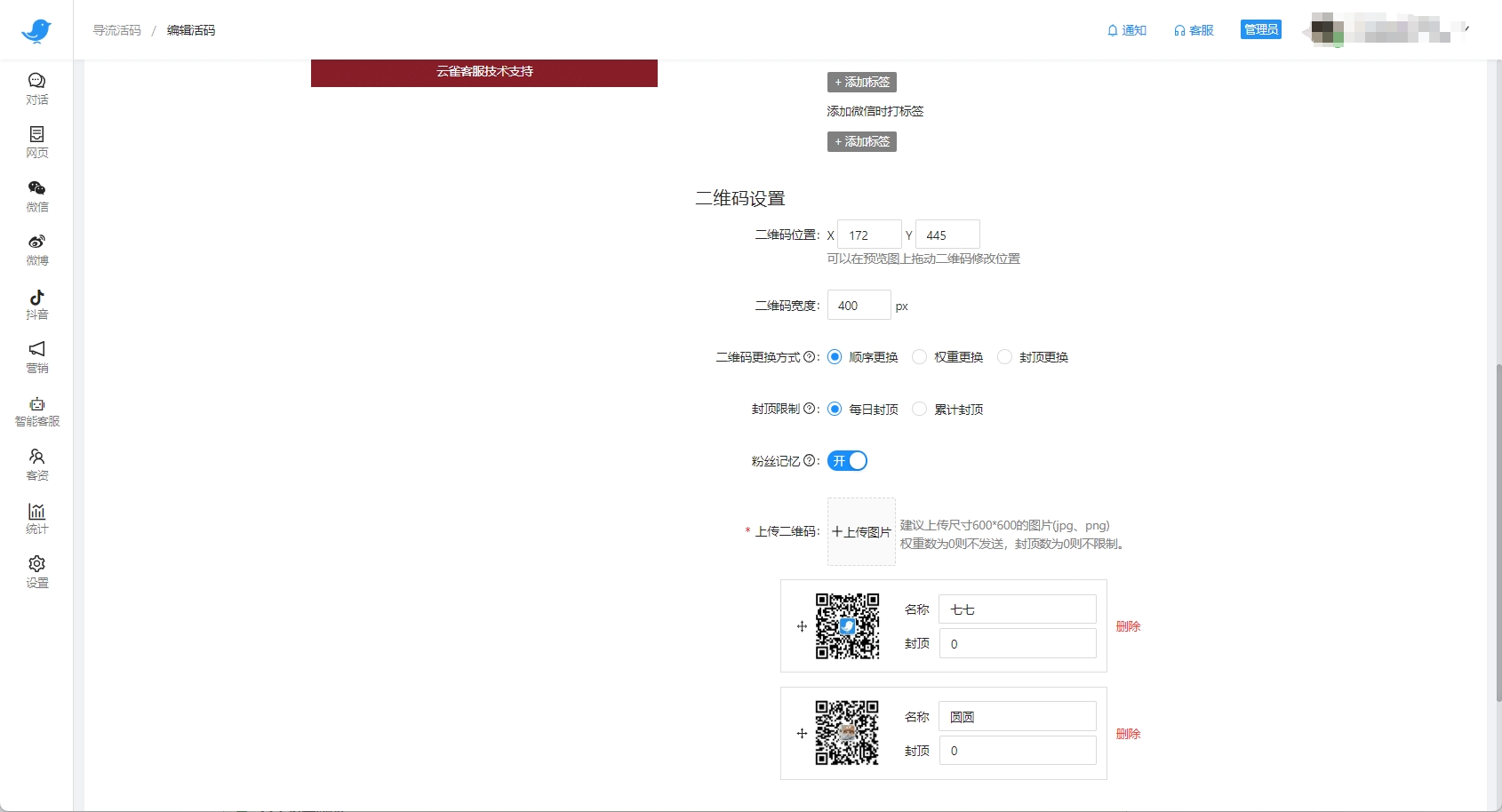Click the 圆圆 QR code thumbnail
The height and width of the screenshot is (812, 1502).
click(847, 734)
